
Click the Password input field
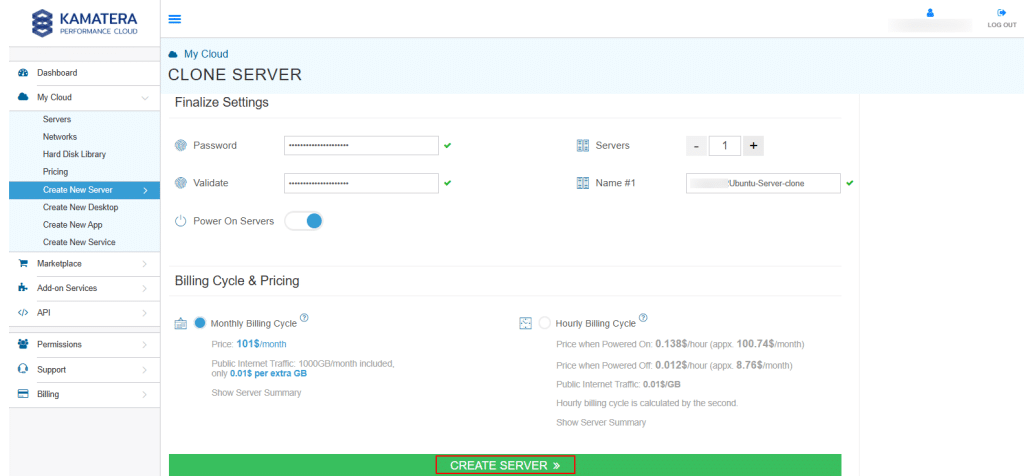pos(361,146)
